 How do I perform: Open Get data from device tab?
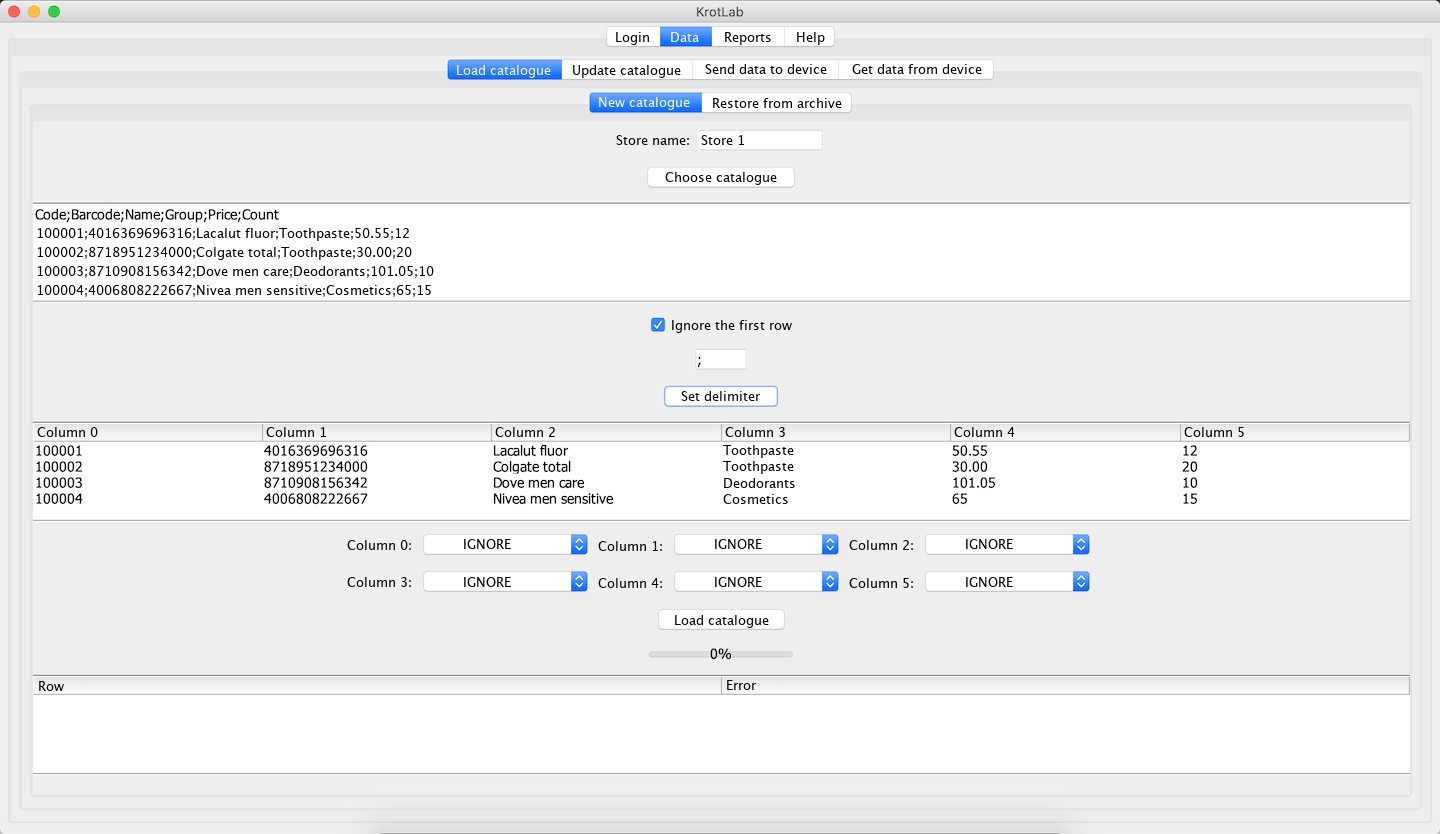(x=917, y=70)
